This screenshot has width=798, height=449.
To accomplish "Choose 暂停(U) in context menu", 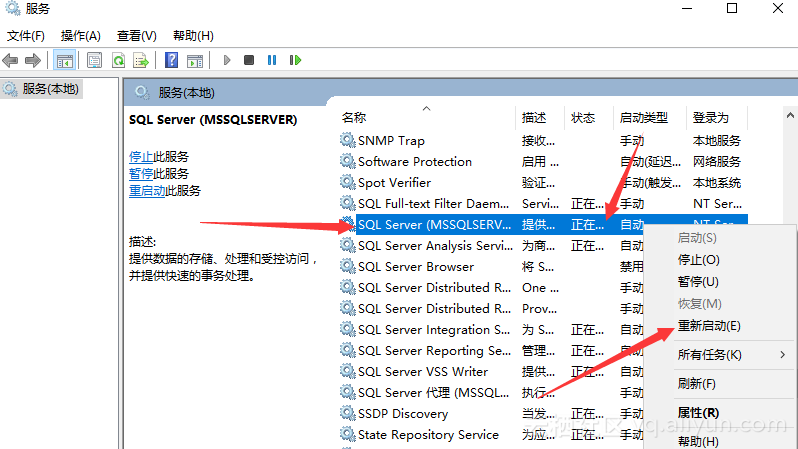I will (698, 282).
